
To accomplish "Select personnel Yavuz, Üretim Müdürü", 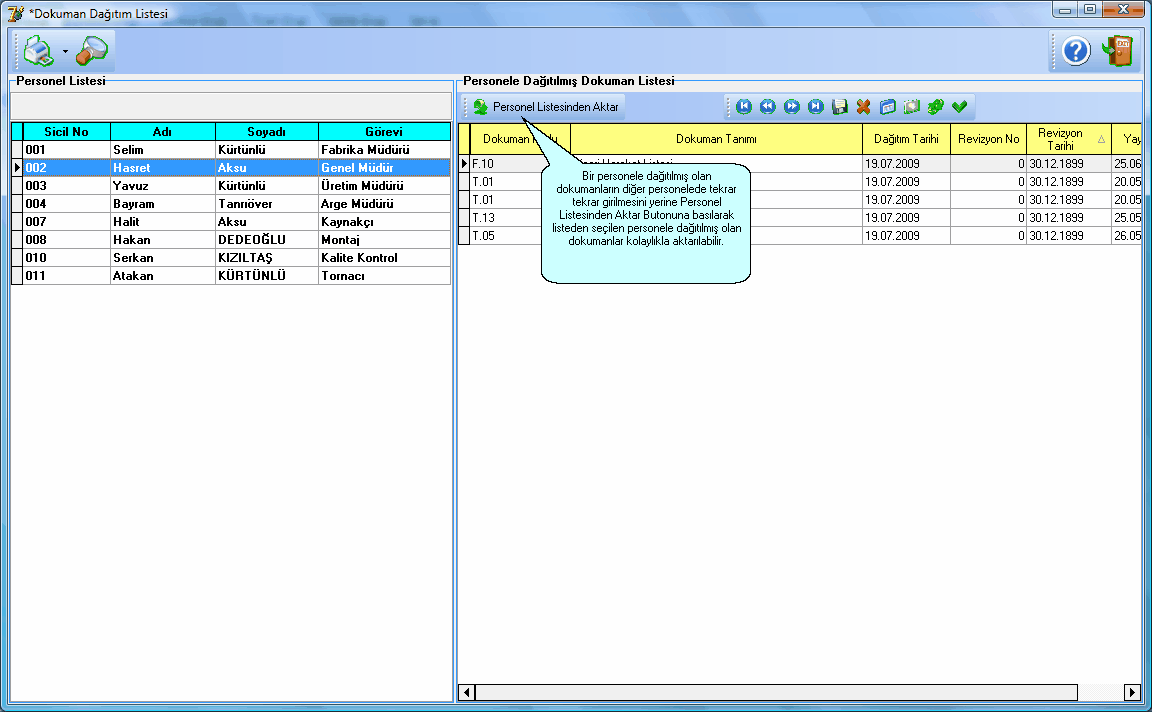I will 231,186.
